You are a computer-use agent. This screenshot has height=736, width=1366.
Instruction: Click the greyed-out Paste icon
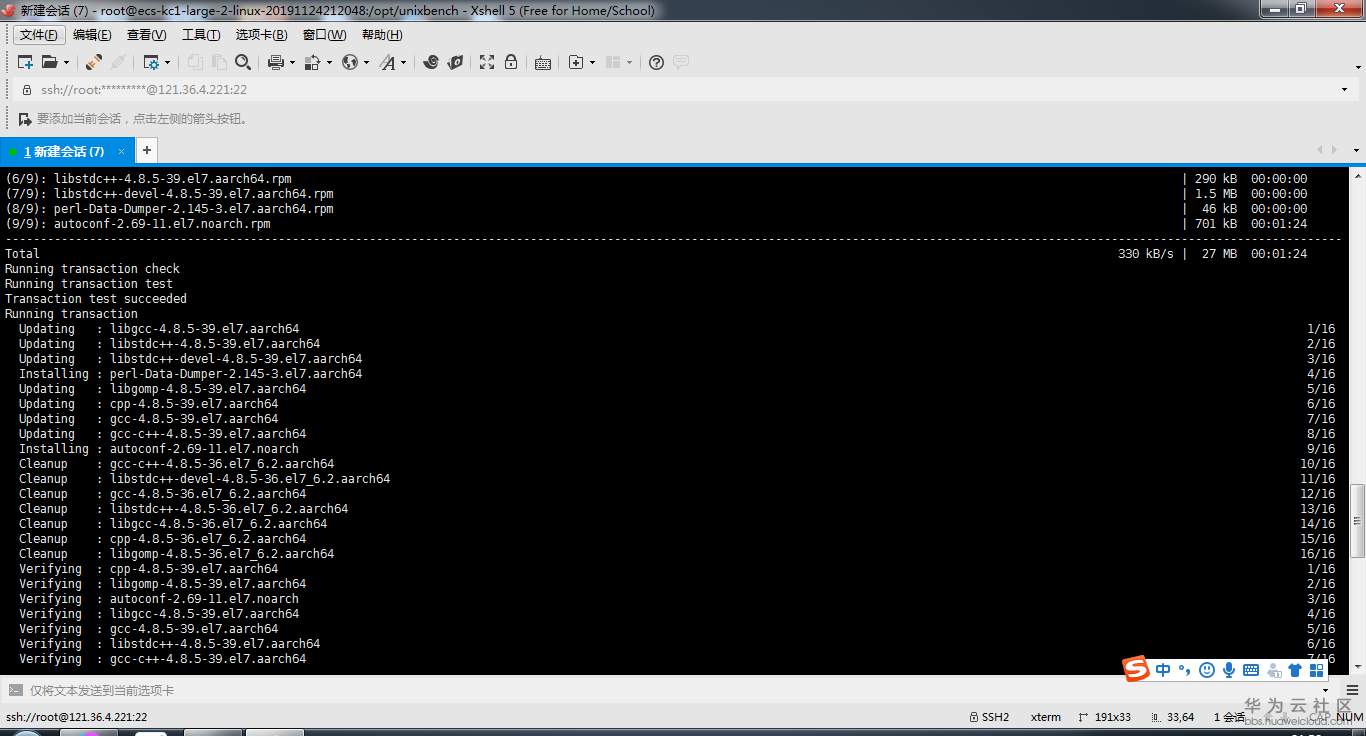tap(219, 62)
